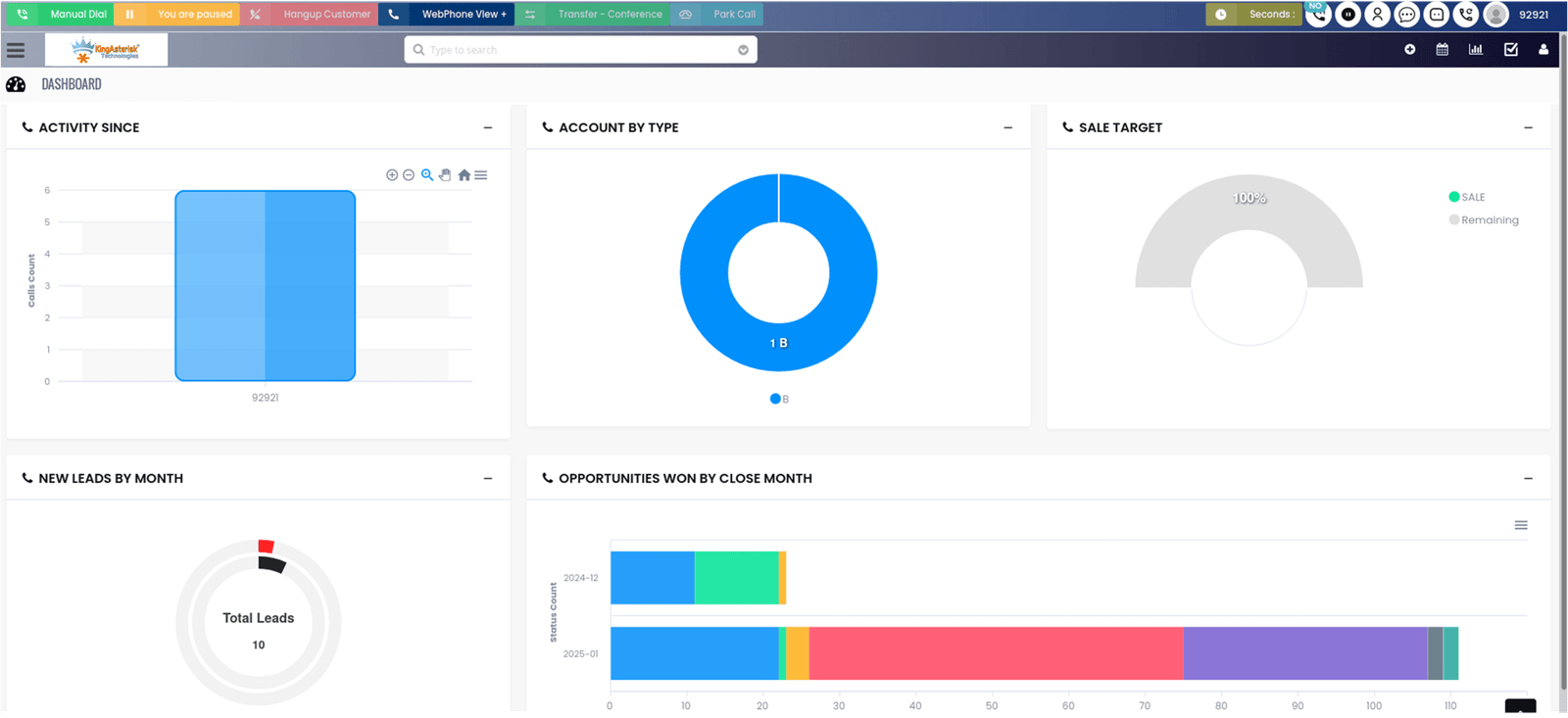Zoom in on Activity Since chart
The height and width of the screenshot is (718, 1568).
pos(392,175)
